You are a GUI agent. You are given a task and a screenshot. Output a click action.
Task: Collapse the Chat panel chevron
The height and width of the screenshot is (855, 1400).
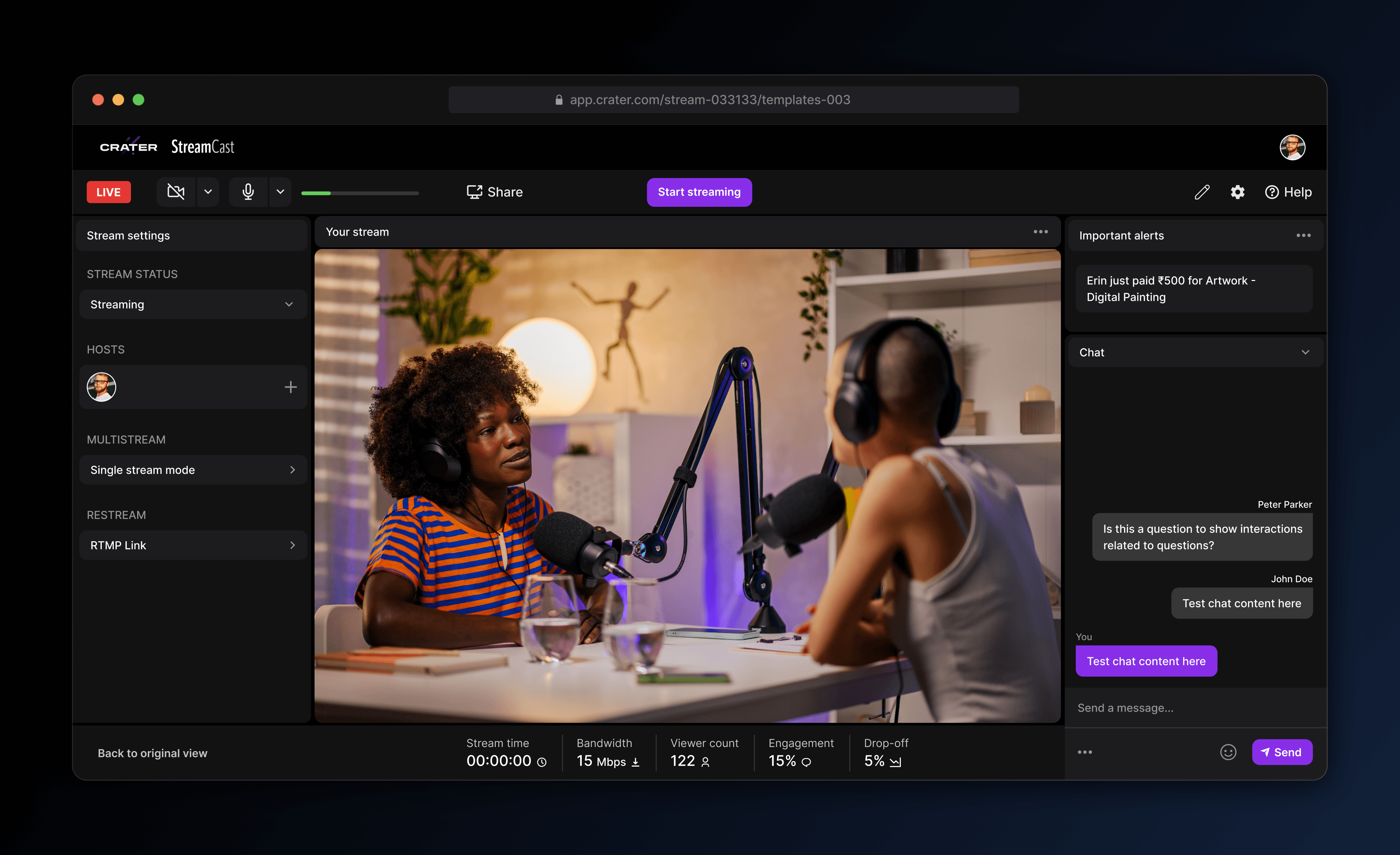pos(1305,353)
